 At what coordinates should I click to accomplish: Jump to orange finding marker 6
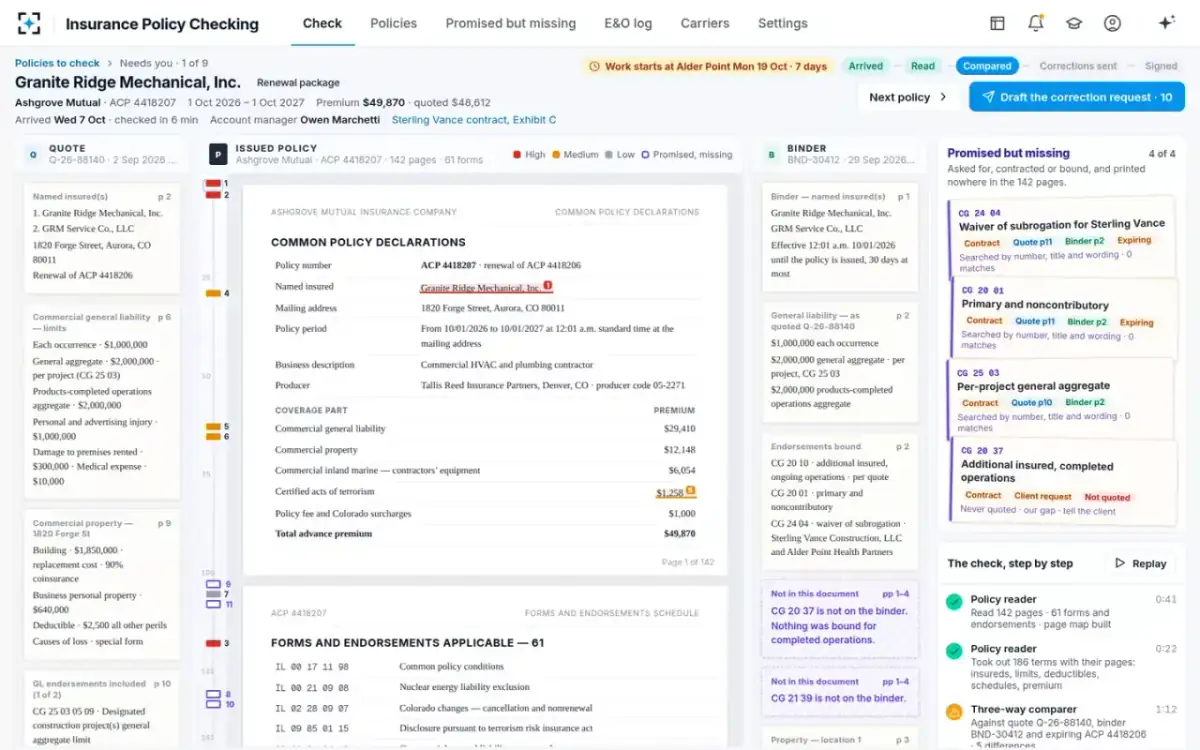tap(214, 437)
